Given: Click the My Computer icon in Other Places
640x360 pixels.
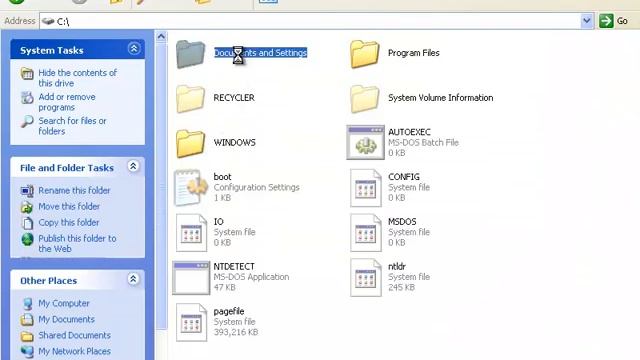Looking at the screenshot, I should coord(27,304).
